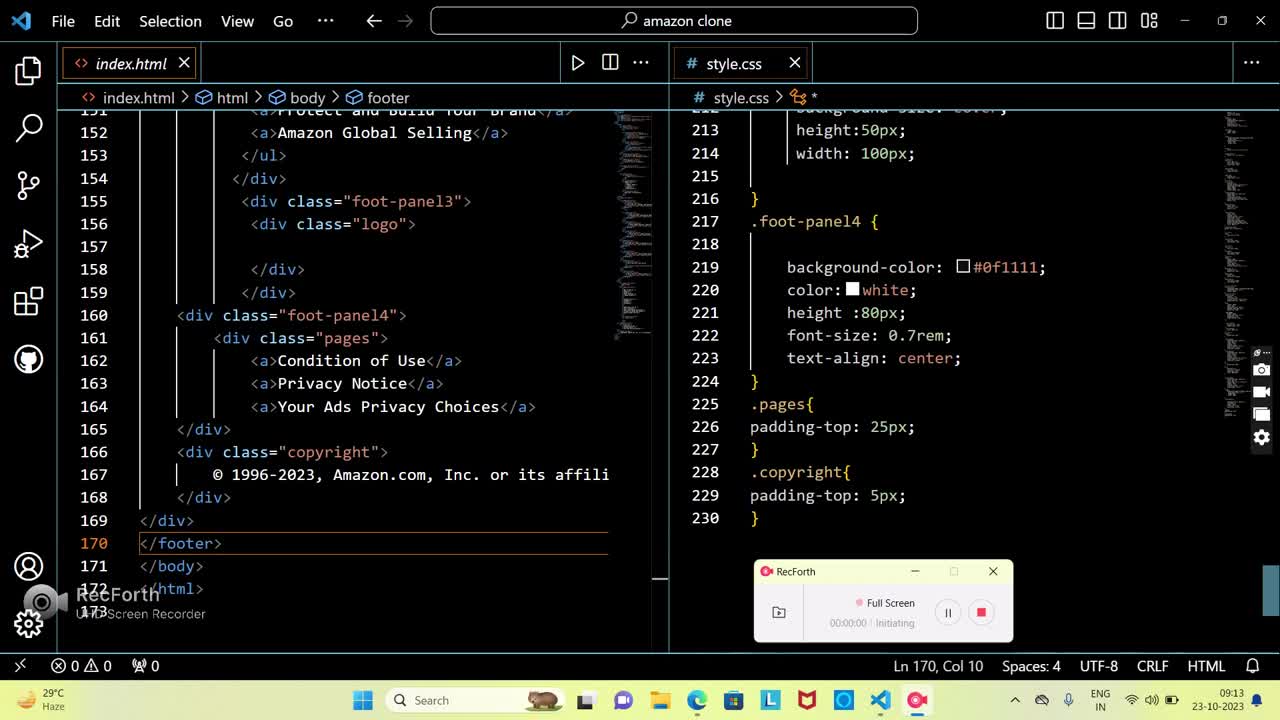Open Run and Debug view
Screen dimensions: 1280x720
pos(28,243)
